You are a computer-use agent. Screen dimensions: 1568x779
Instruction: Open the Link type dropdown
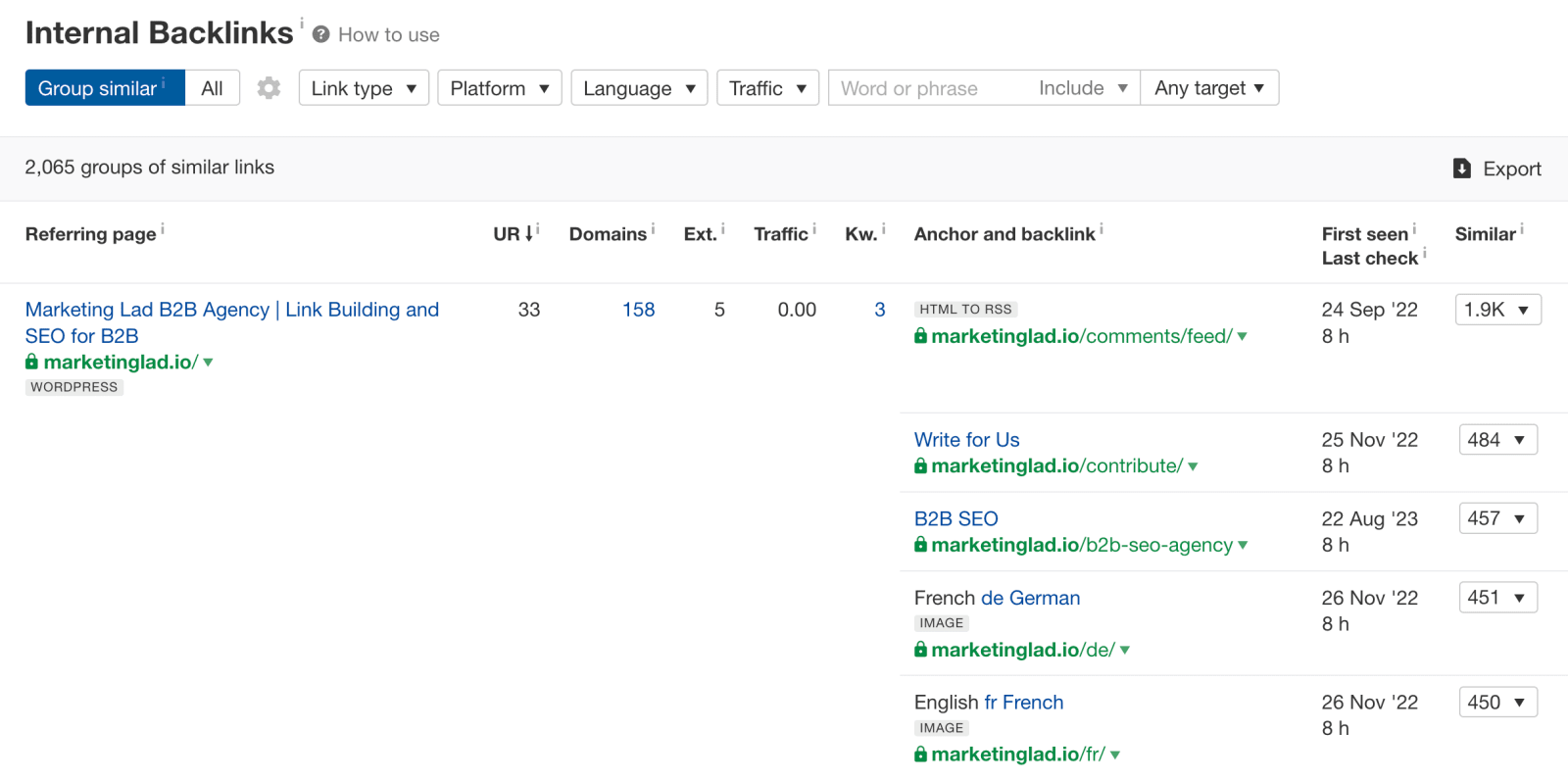pyautogui.click(x=364, y=88)
